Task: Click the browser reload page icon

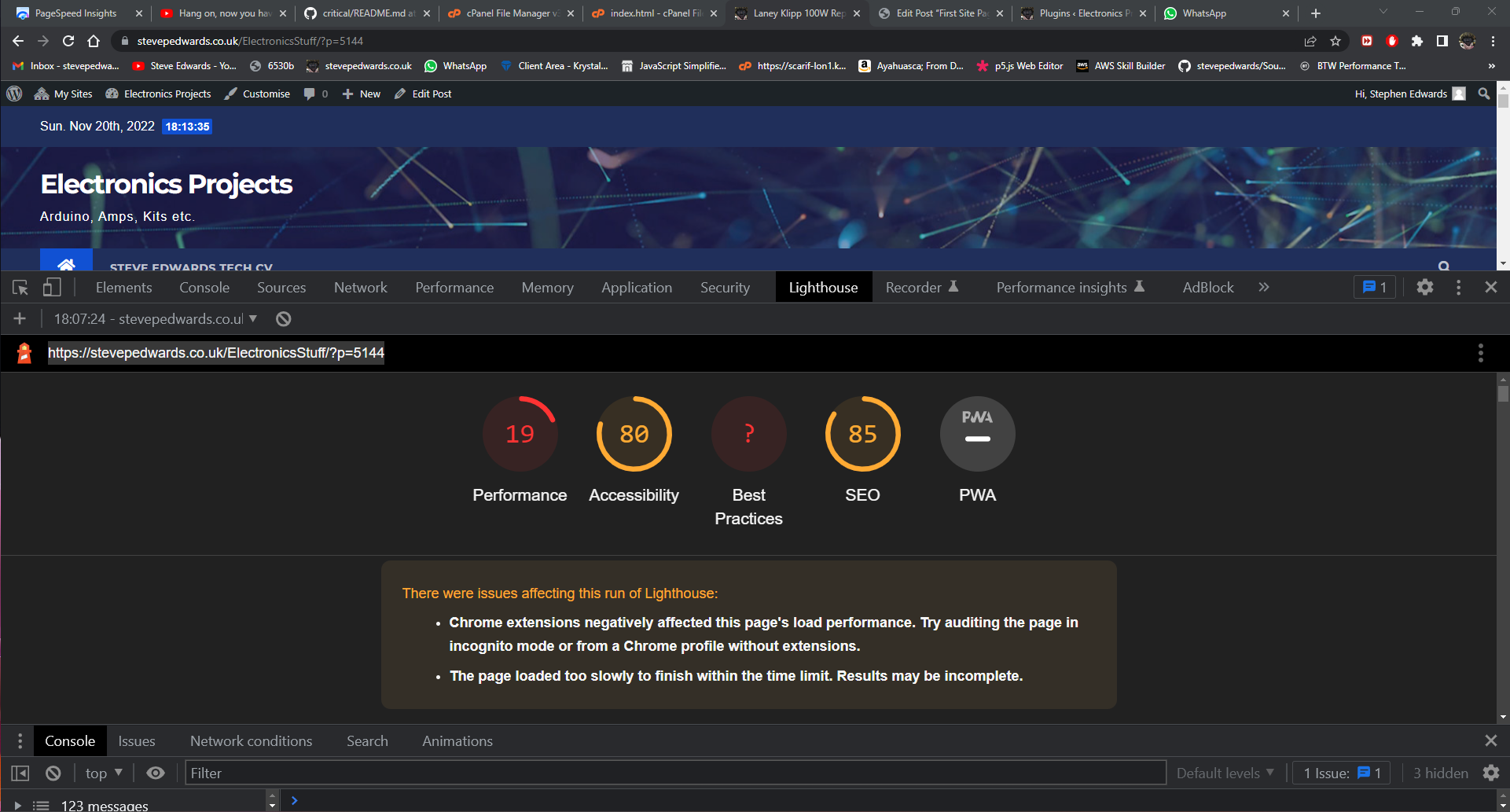Action: pos(68,41)
